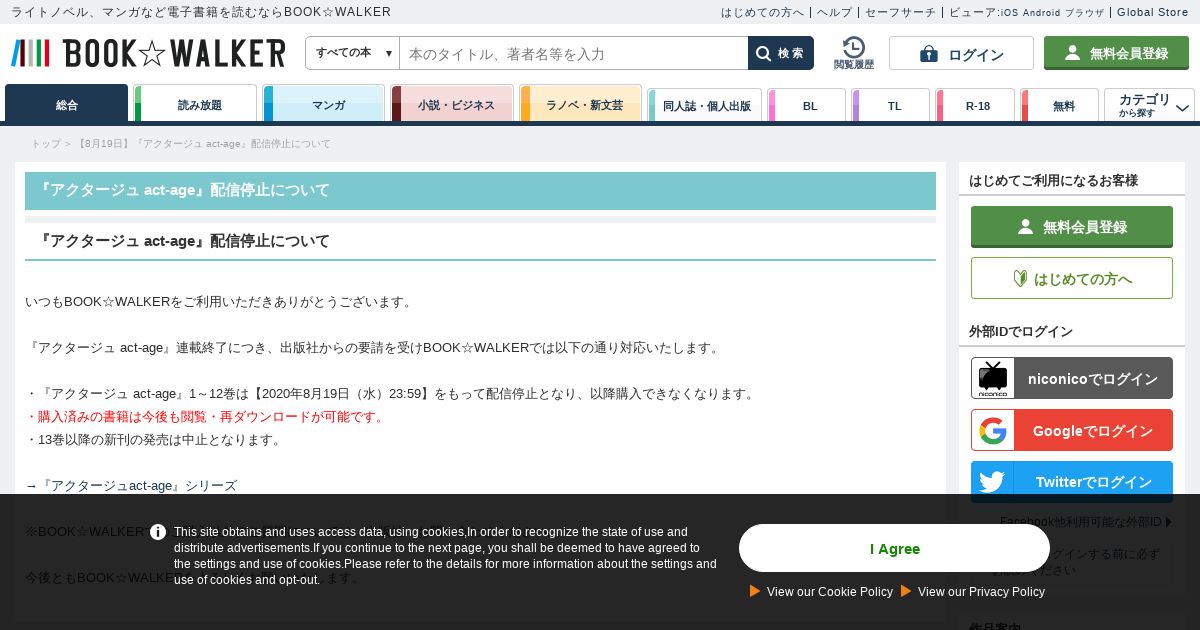The image size is (1200, 630).
Task: Open the セーフサーチ link
Action: tap(900, 12)
